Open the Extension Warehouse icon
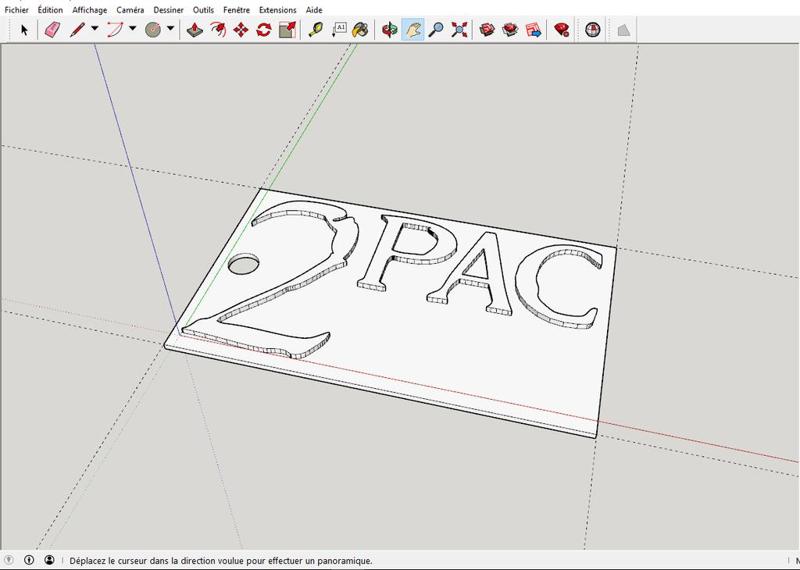The height and width of the screenshot is (570, 800). point(510,30)
